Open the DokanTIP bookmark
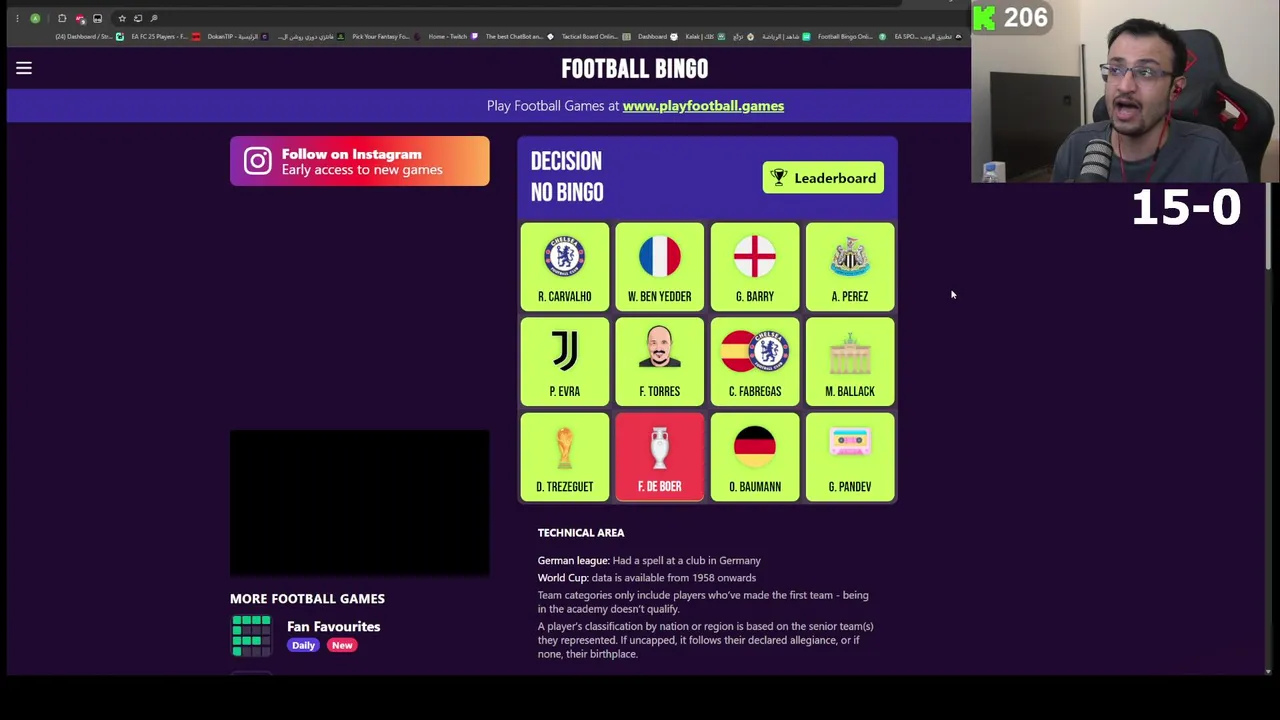Viewport: 1280px width, 720px height. [x=236, y=37]
